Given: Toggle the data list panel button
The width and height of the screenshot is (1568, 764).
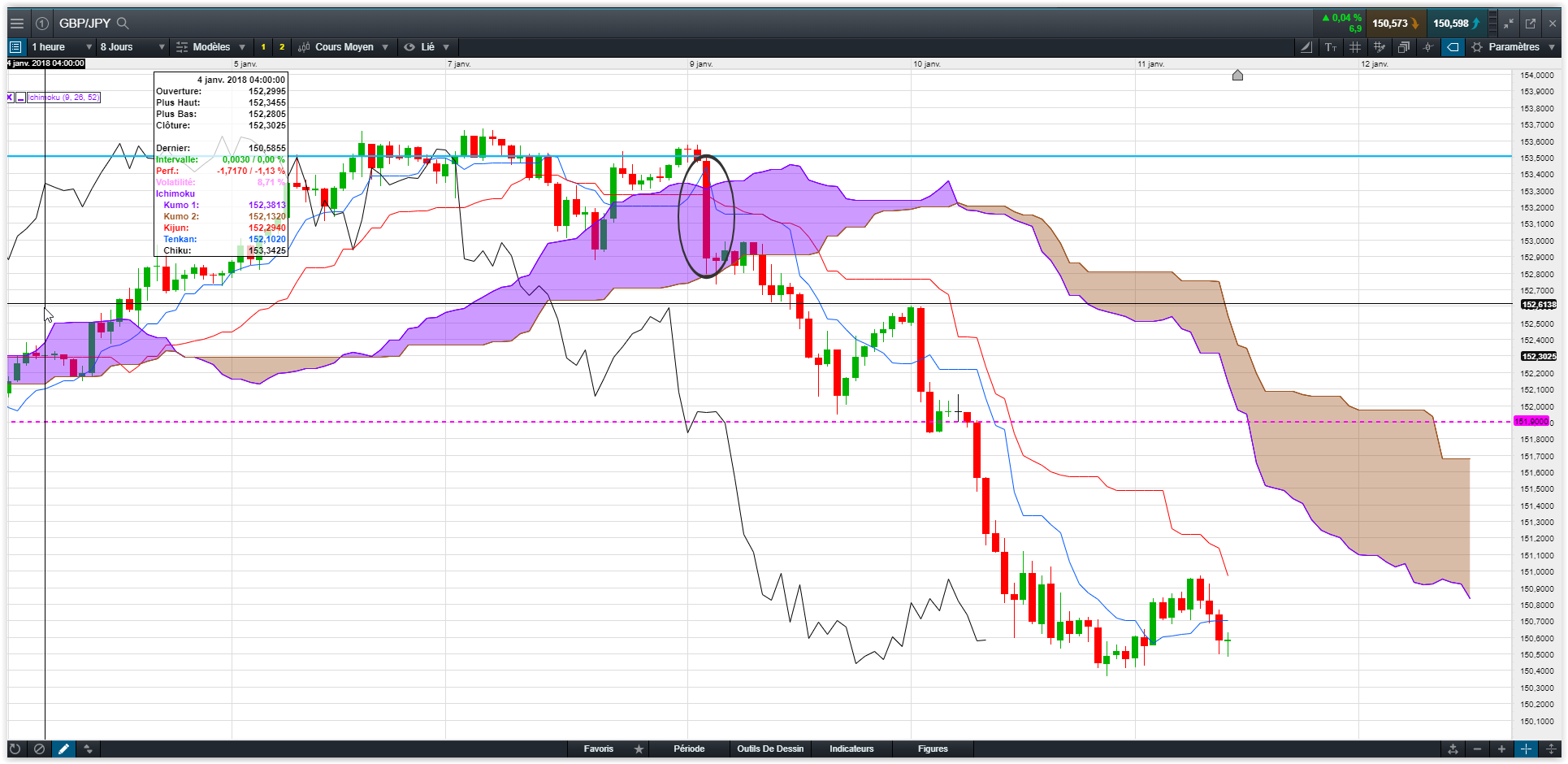Looking at the screenshot, I should pyautogui.click(x=15, y=47).
